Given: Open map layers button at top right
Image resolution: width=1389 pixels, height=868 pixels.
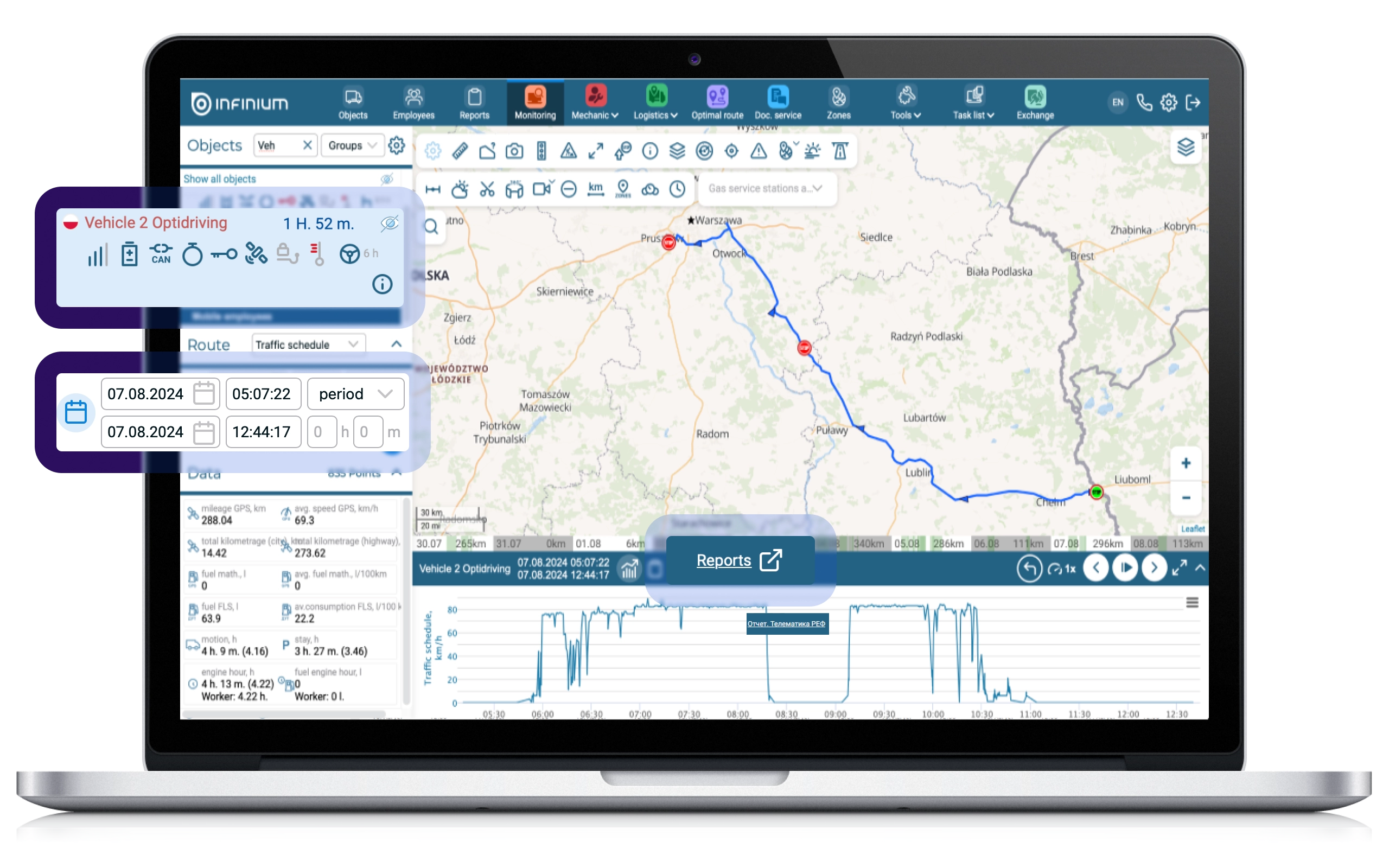Looking at the screenshot, I should click(x=1185, y=148).
